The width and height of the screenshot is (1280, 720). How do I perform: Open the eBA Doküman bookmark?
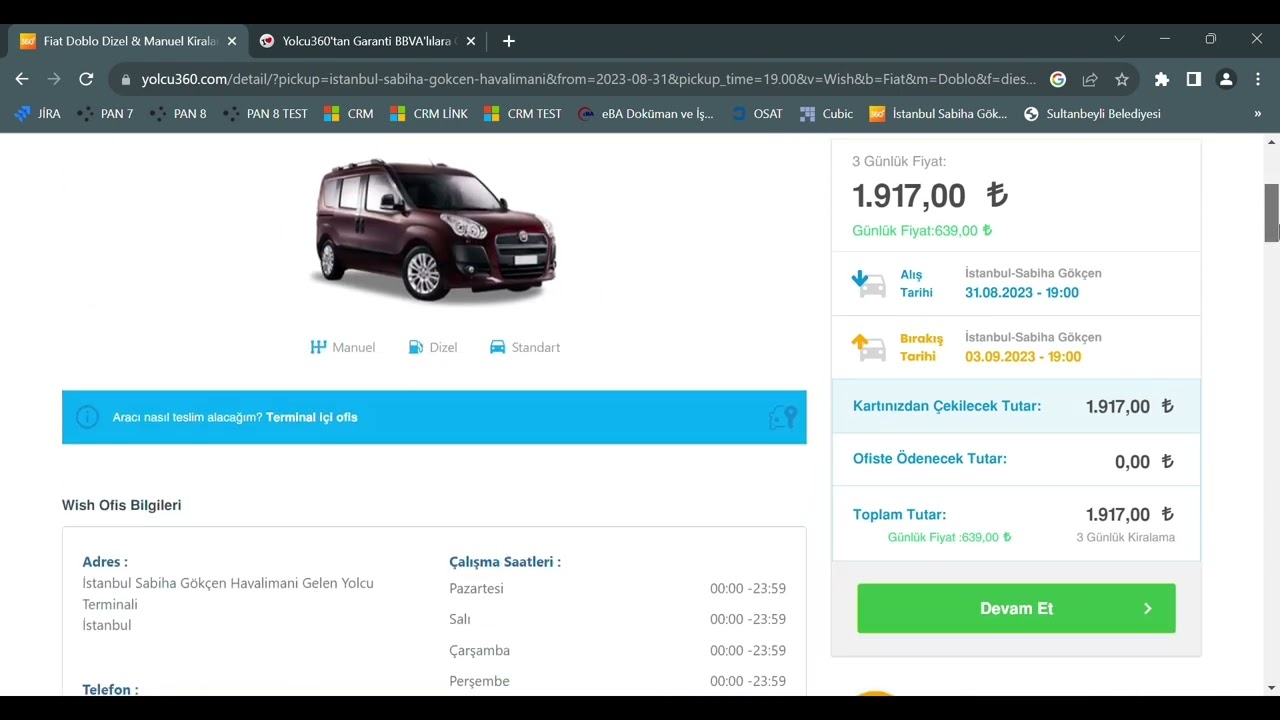(646, 114)
